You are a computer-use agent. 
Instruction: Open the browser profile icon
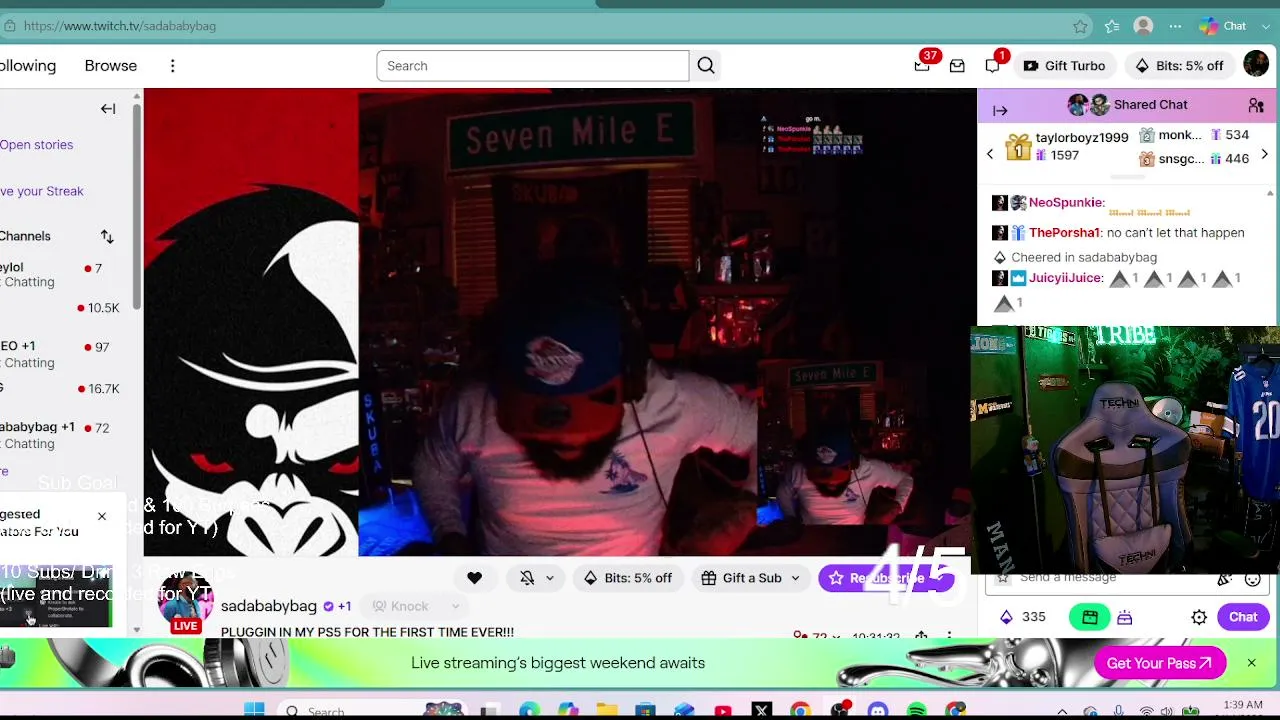point(1143,26)
